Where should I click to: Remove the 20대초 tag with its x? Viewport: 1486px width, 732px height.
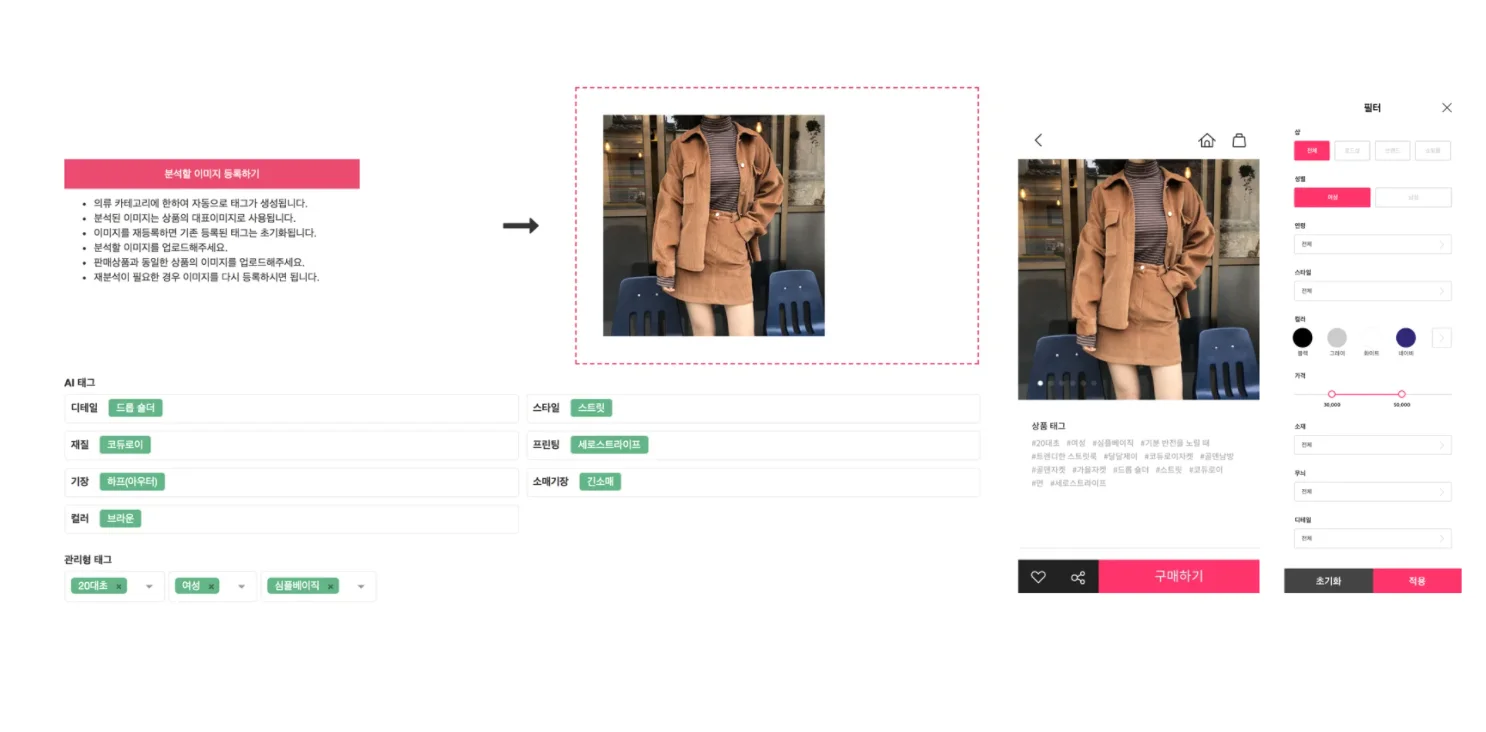[x=119, y=587]
